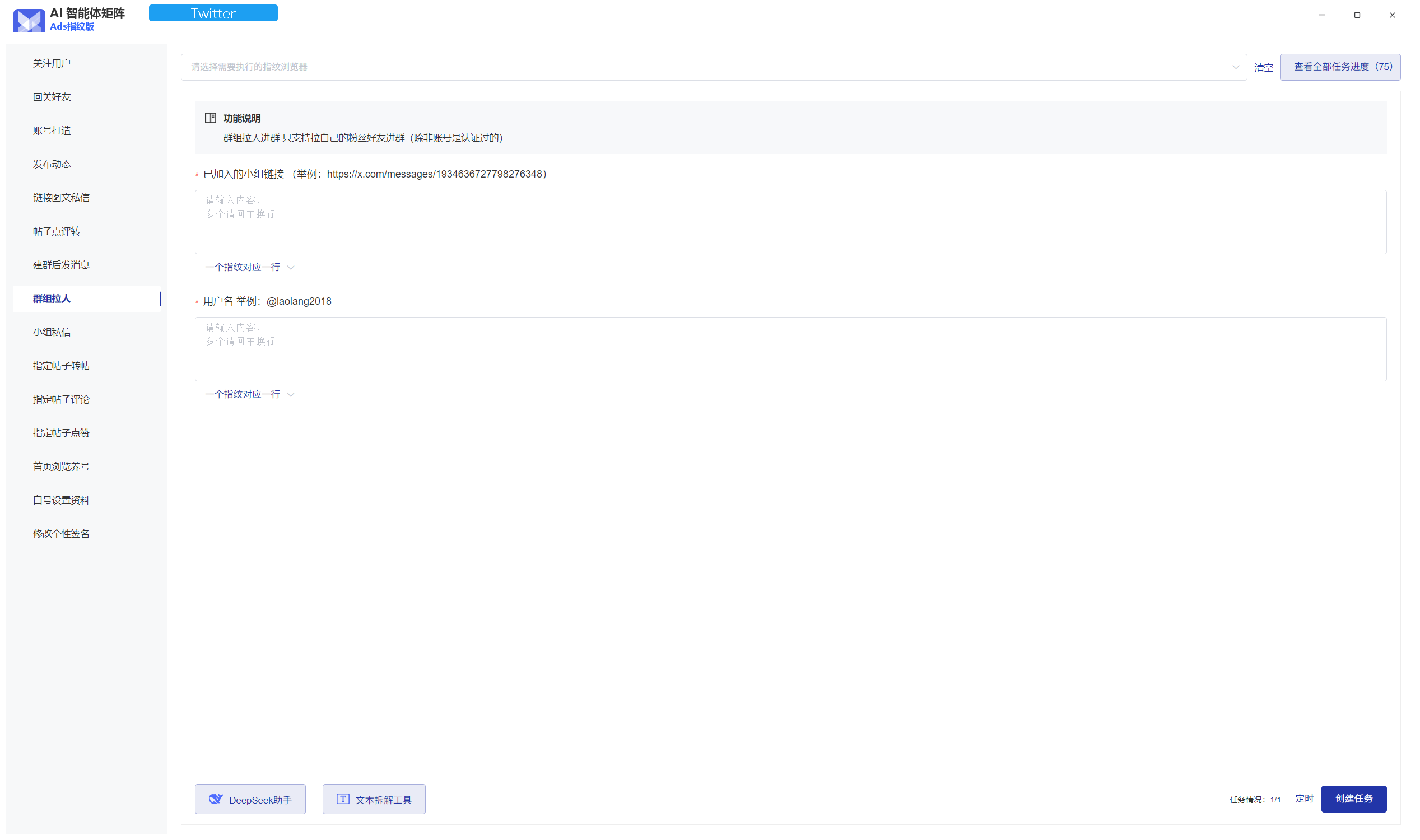Click the 清空 link
Viewport: 1420px width, 840px height.
1263,67
